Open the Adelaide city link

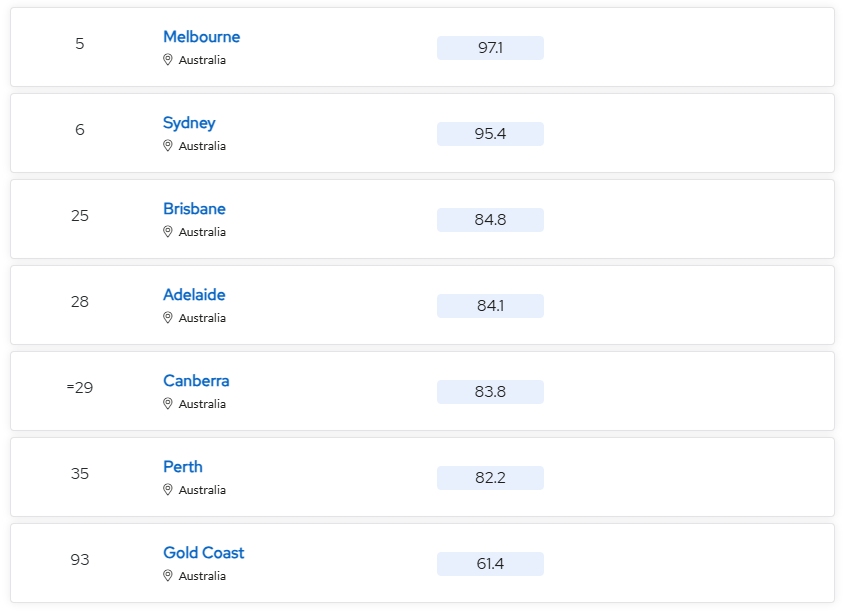[x=194, y=295]
